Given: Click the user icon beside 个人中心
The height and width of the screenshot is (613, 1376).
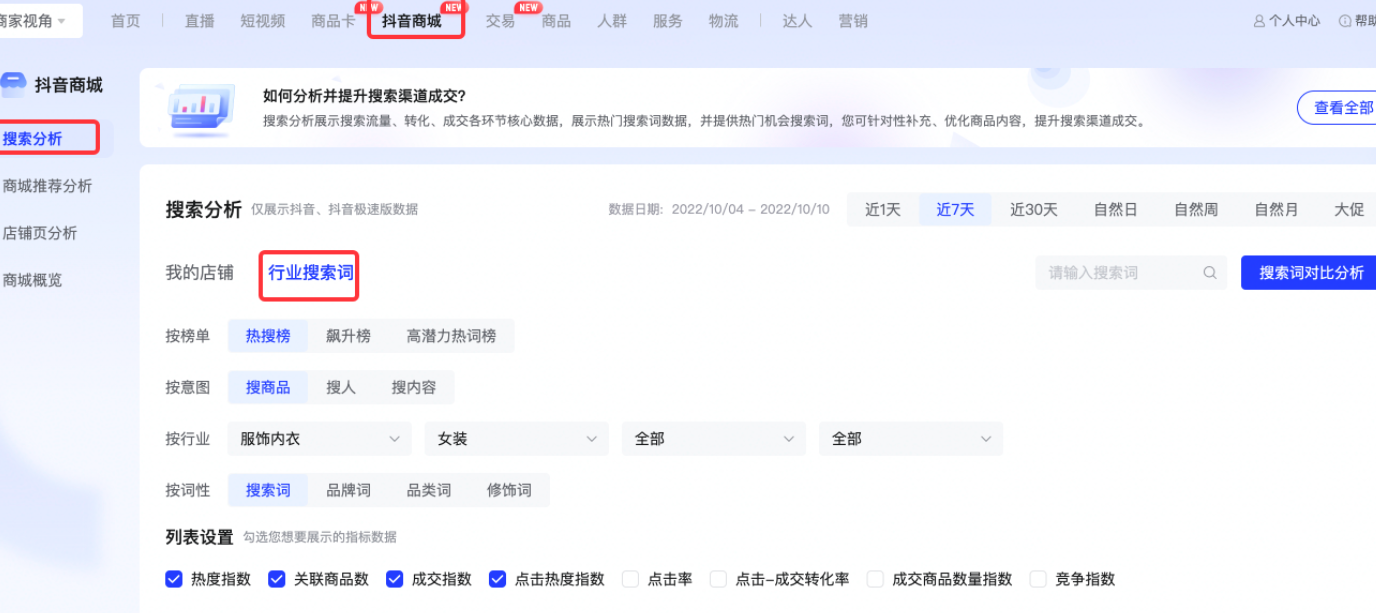Looking at the screenshot, I should (x=1259, y=21).
